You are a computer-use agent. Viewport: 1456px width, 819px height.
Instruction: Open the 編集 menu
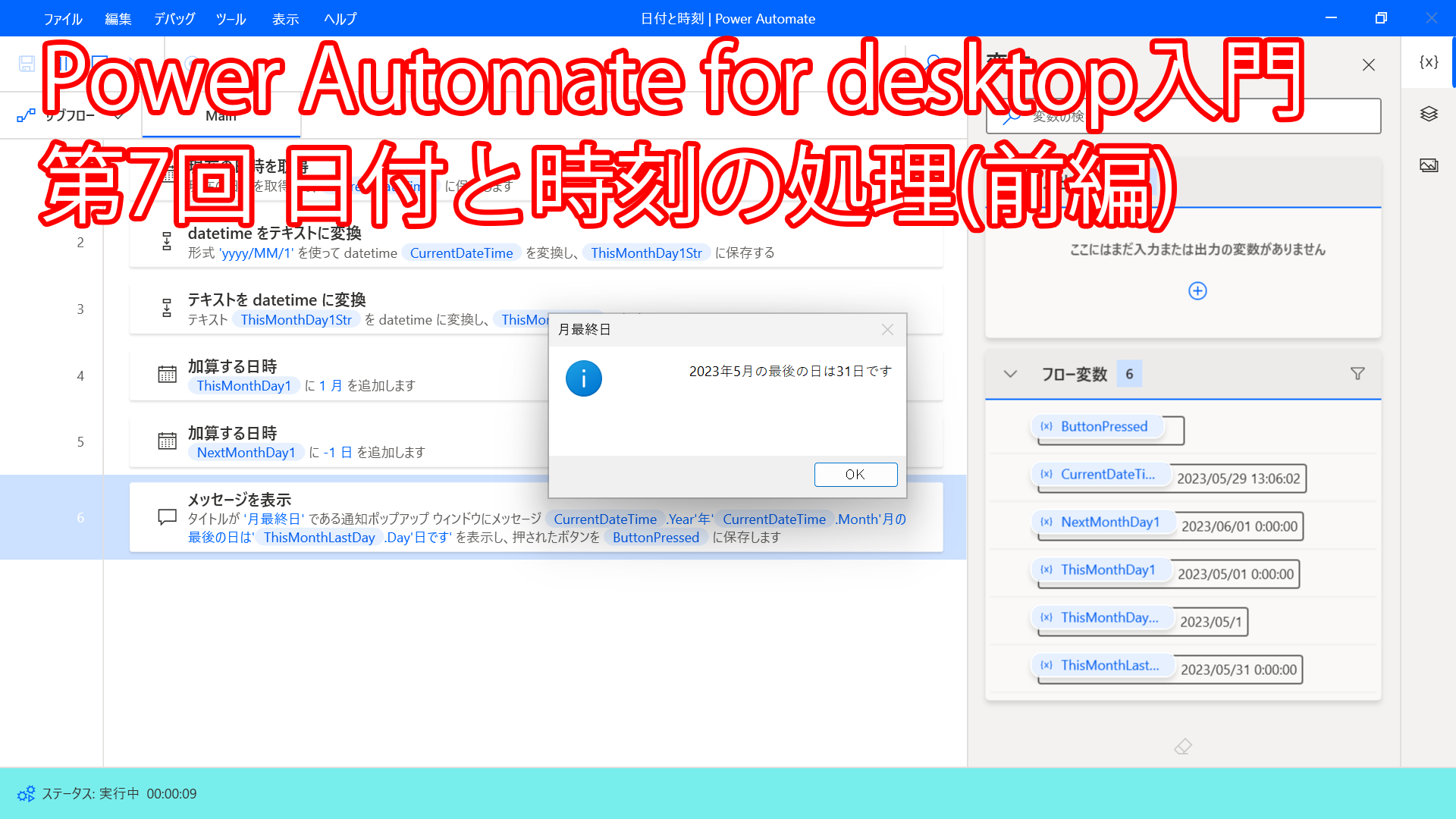coord(118,19)
